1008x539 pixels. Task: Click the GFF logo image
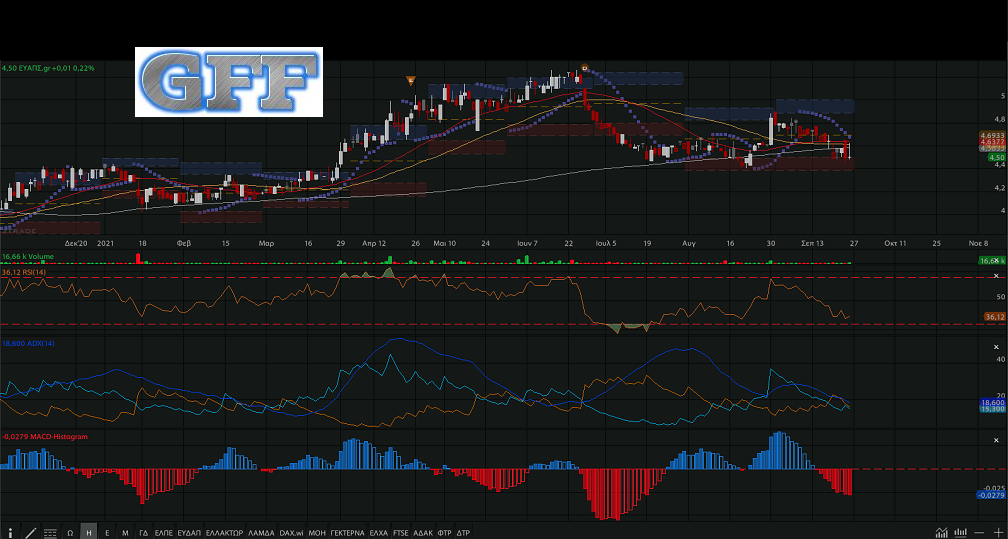click(x=229, y=82)
